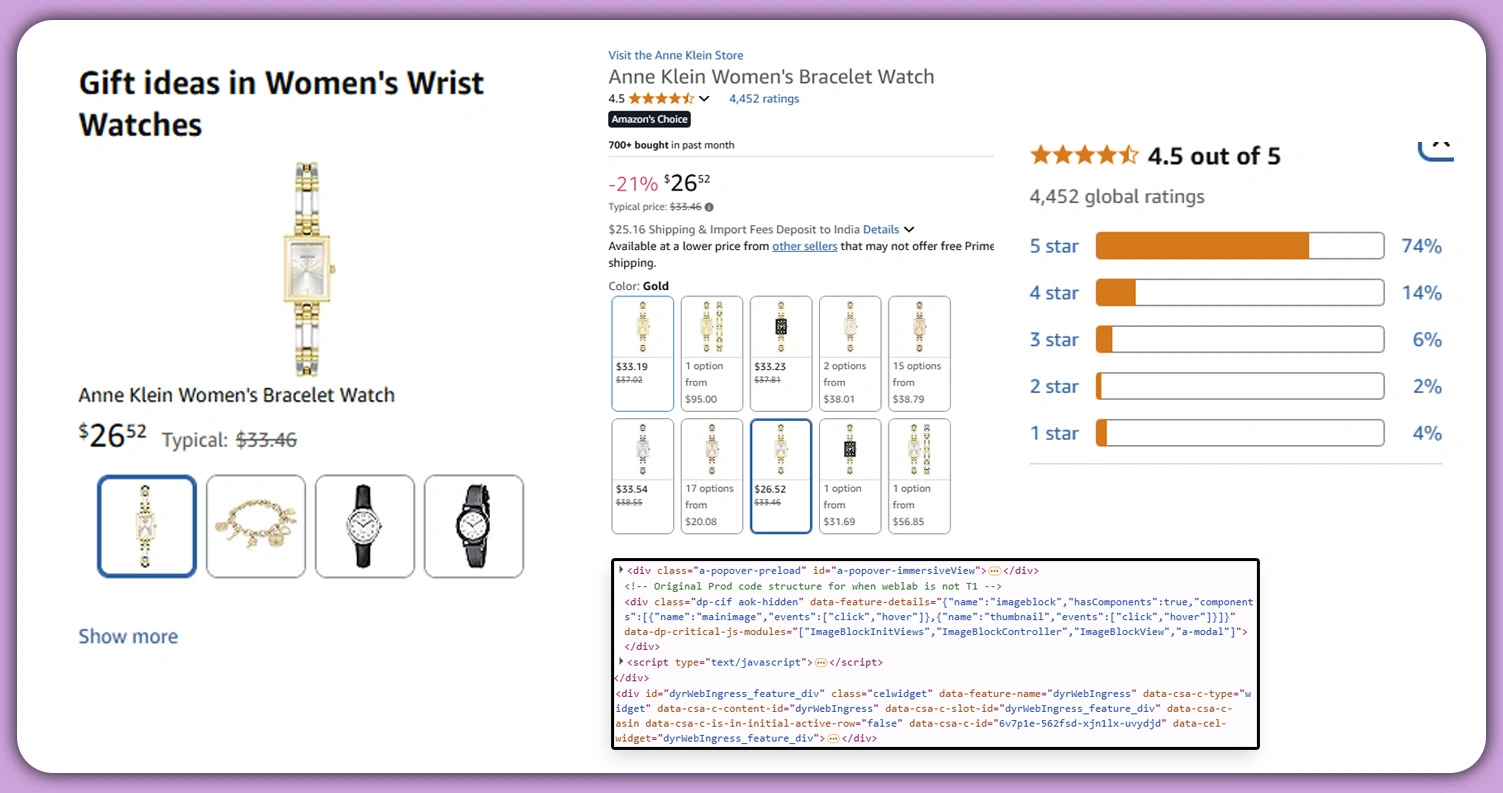This screenshot has height=793, width=1503.
Task: Click the 5 star 74% progress bar
Action: (x=1238, y=245)
